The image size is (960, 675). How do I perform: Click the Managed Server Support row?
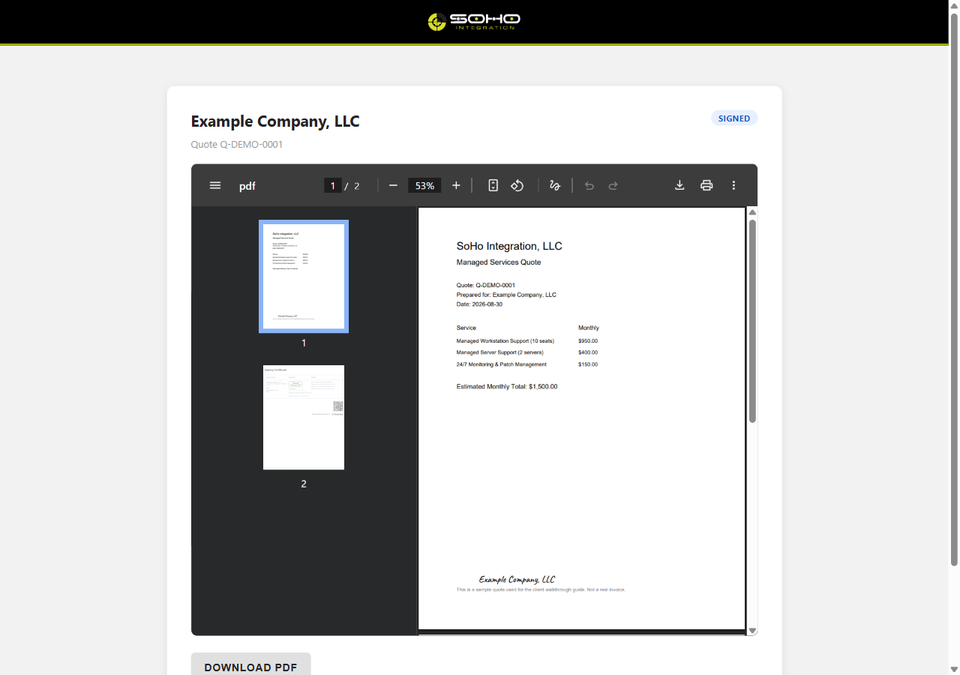click(x=527, y=352)
